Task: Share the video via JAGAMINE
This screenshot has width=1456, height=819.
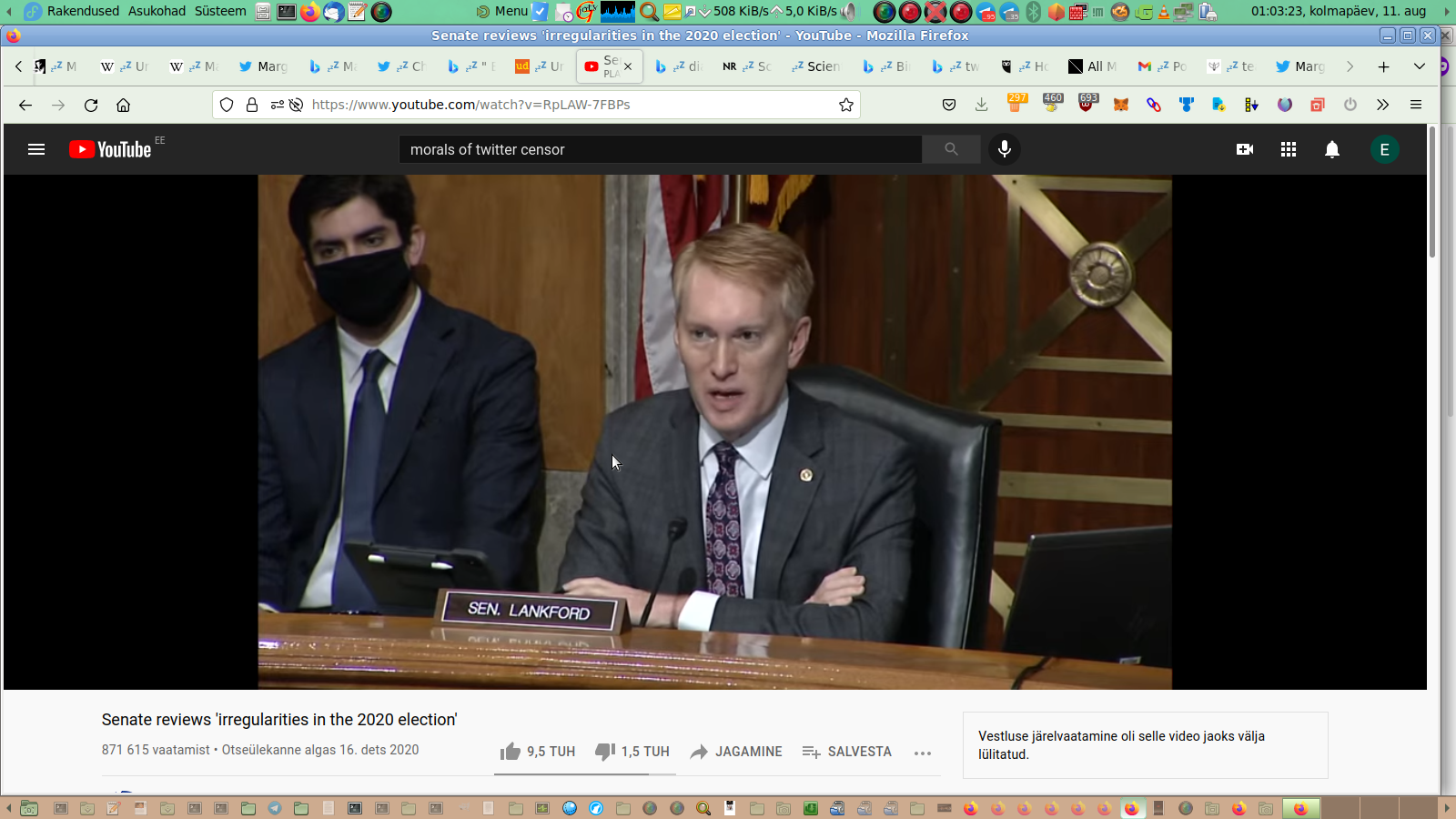Action: point(736,752)
